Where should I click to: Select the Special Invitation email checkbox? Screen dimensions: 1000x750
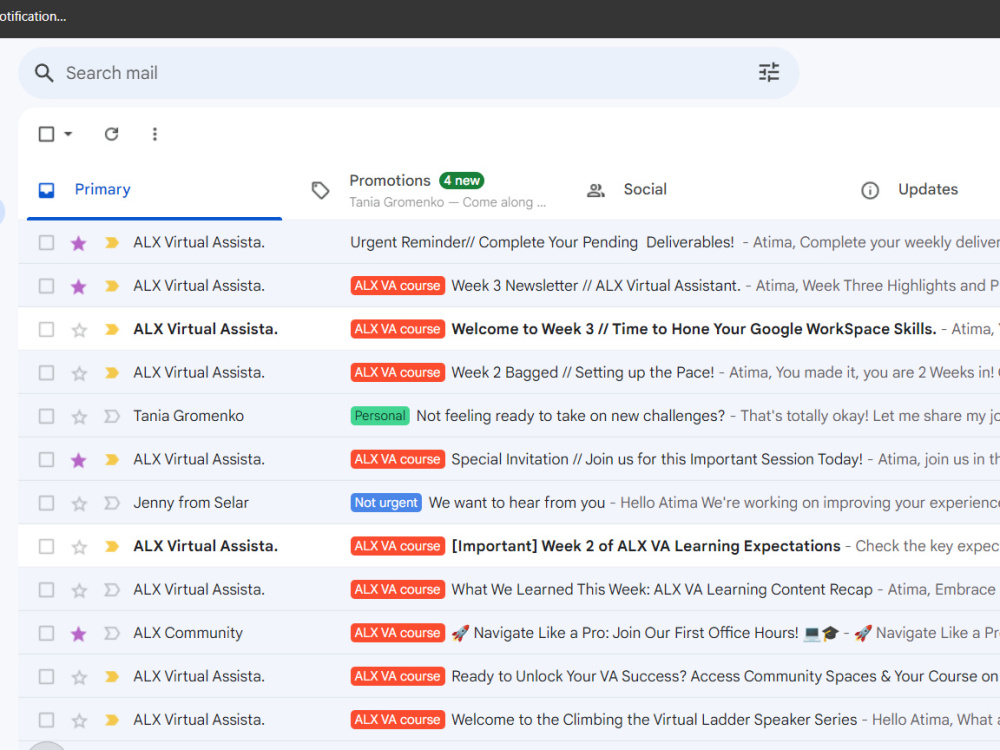[x=46, y=459]
